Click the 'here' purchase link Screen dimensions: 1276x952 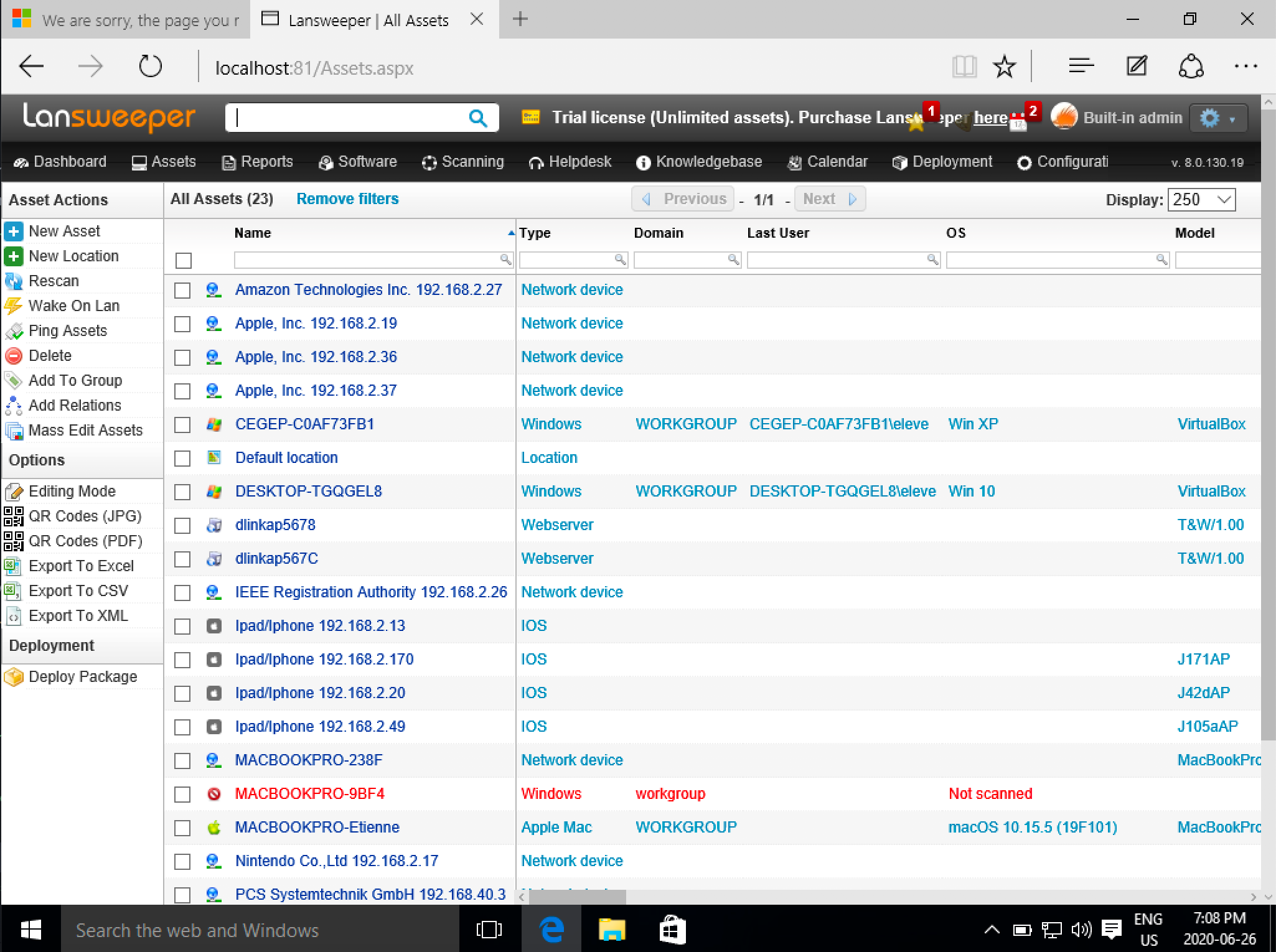pos(990,118)
